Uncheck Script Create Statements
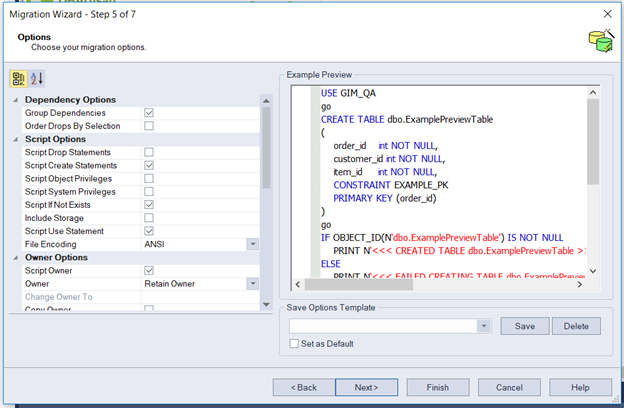The image size is (624, 408). tap(149, 165)
